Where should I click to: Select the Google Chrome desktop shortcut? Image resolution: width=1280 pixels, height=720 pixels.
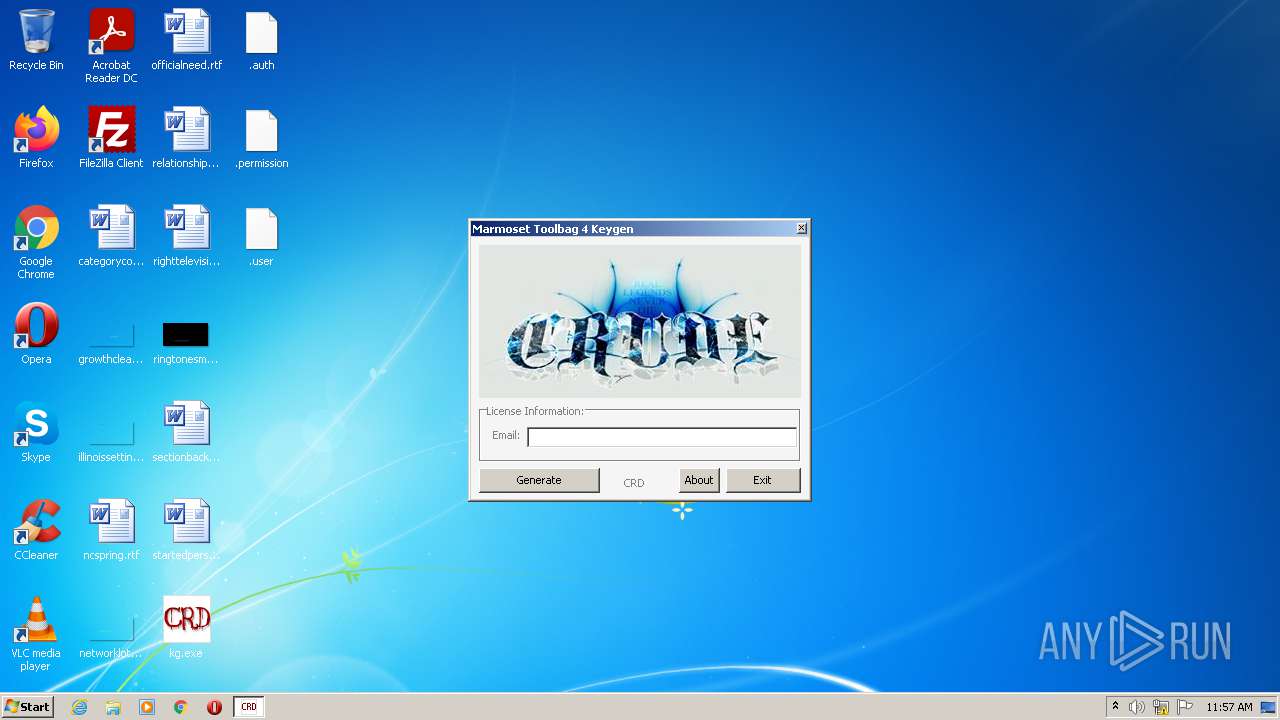pyautogui.click(x=36, y=242)
